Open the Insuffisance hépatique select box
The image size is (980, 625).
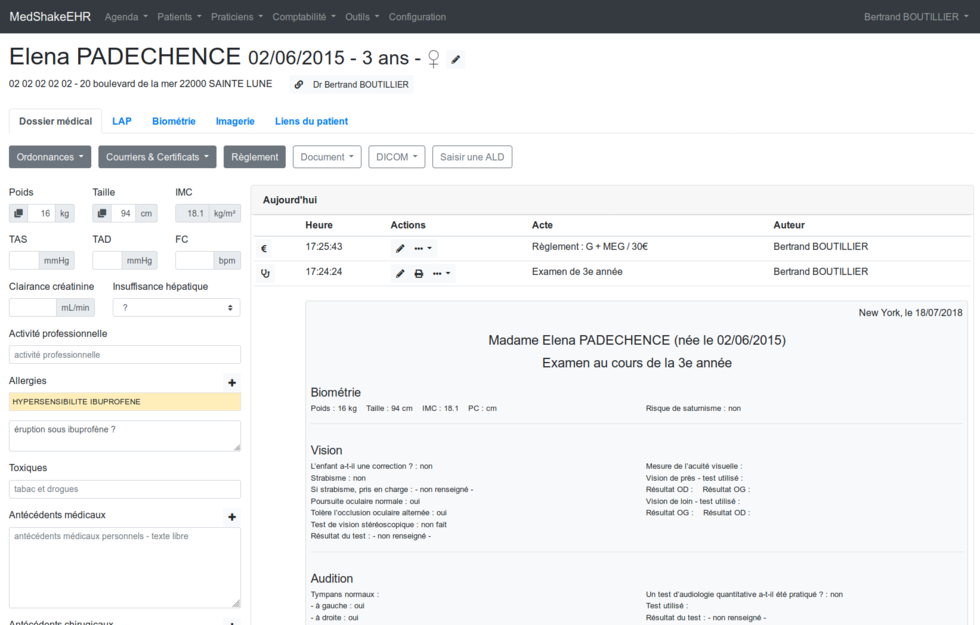click(x=176, y=308)
